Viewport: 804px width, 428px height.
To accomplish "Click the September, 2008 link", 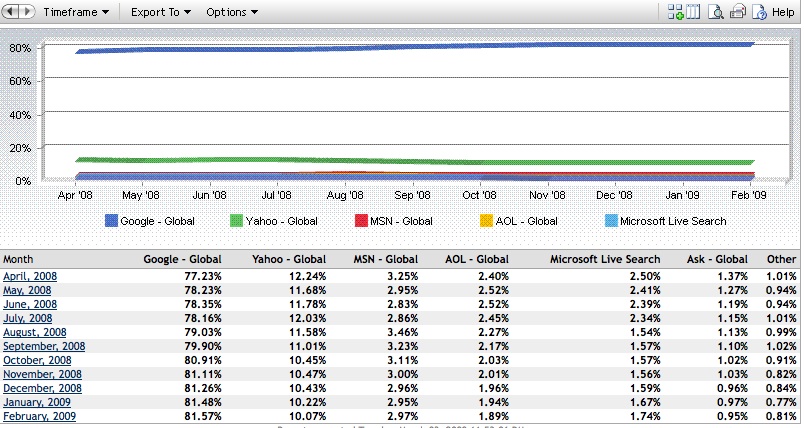I will tap(44, 346).
